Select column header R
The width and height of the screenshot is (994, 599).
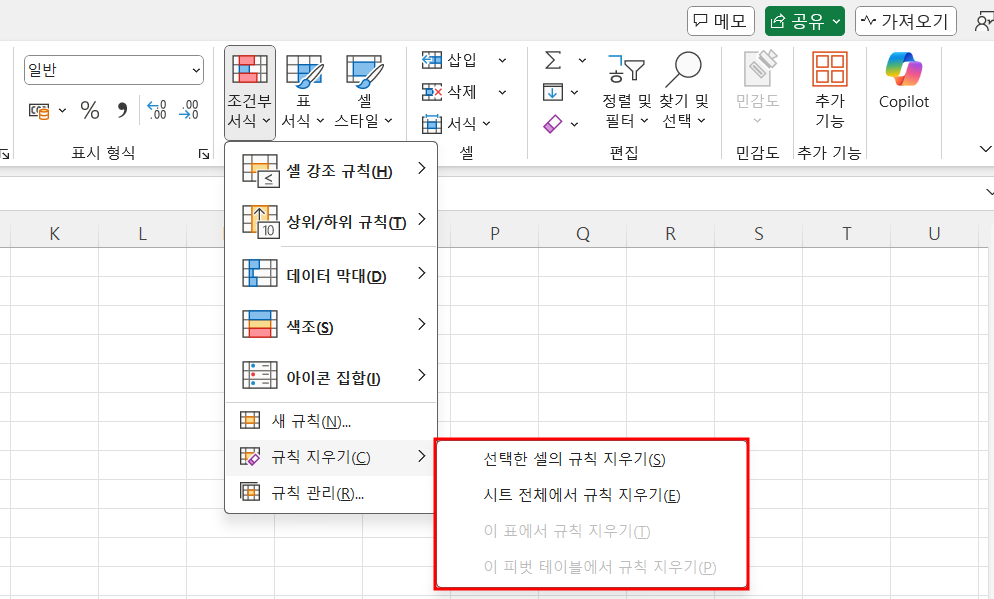tap(670, 232)
